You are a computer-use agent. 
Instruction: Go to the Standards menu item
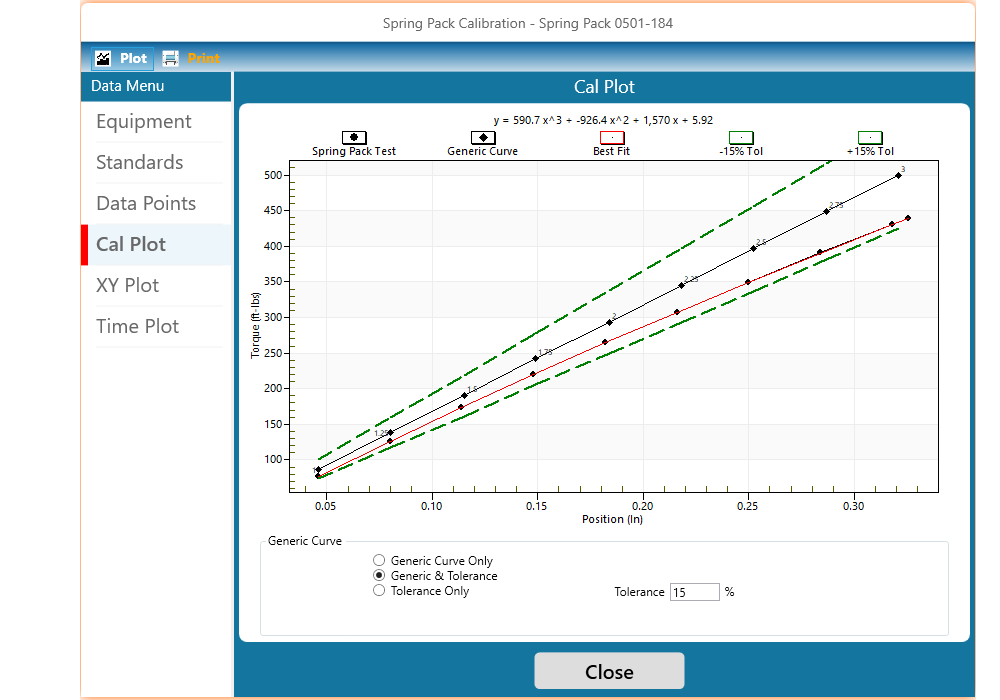[140, 163]
